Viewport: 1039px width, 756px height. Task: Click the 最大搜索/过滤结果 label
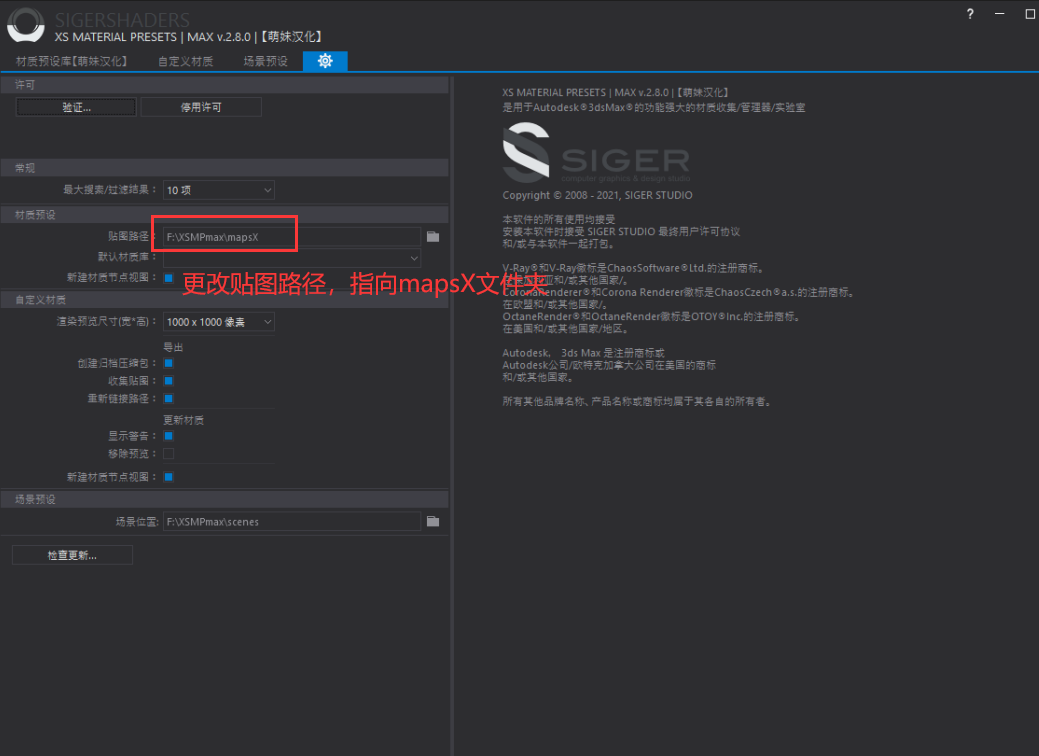109,190
